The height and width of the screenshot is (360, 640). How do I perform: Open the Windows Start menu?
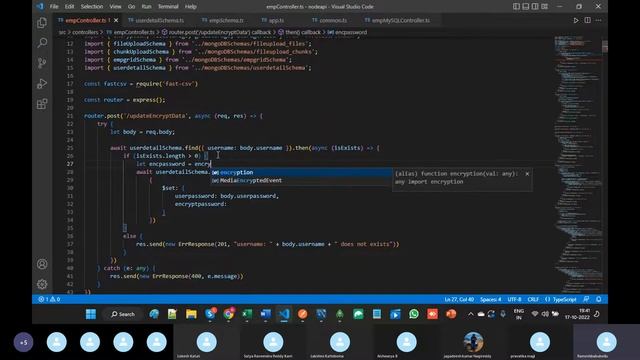91,314
